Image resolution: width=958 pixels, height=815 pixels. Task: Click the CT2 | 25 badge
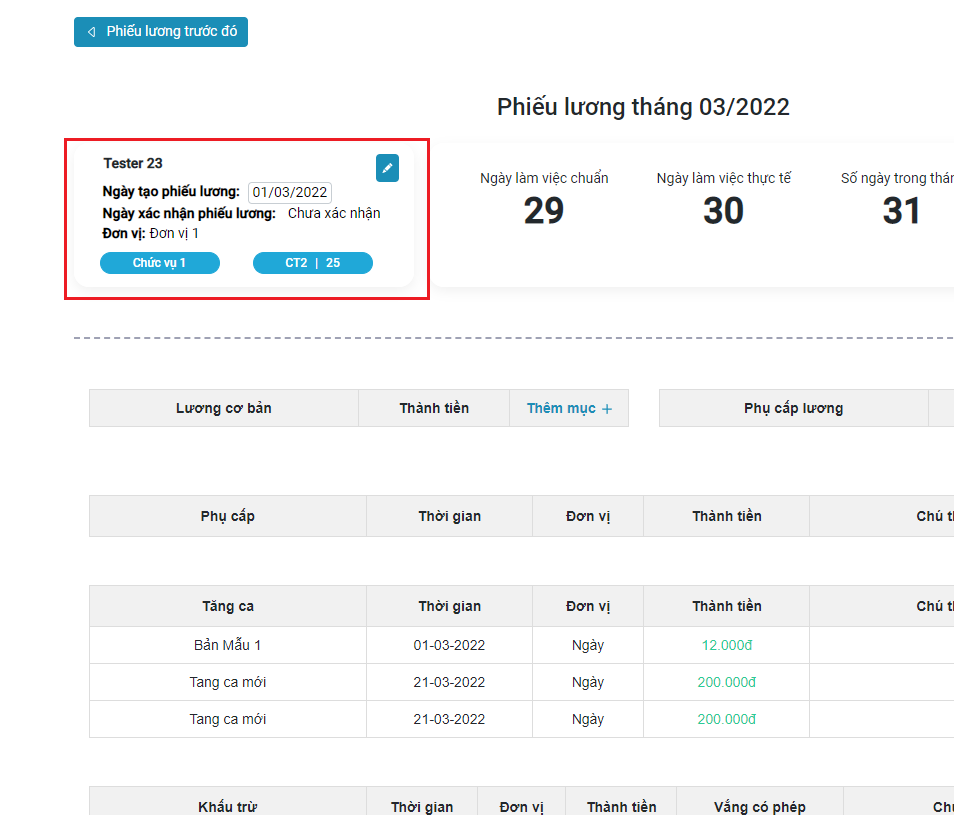[x=313, y=263]
